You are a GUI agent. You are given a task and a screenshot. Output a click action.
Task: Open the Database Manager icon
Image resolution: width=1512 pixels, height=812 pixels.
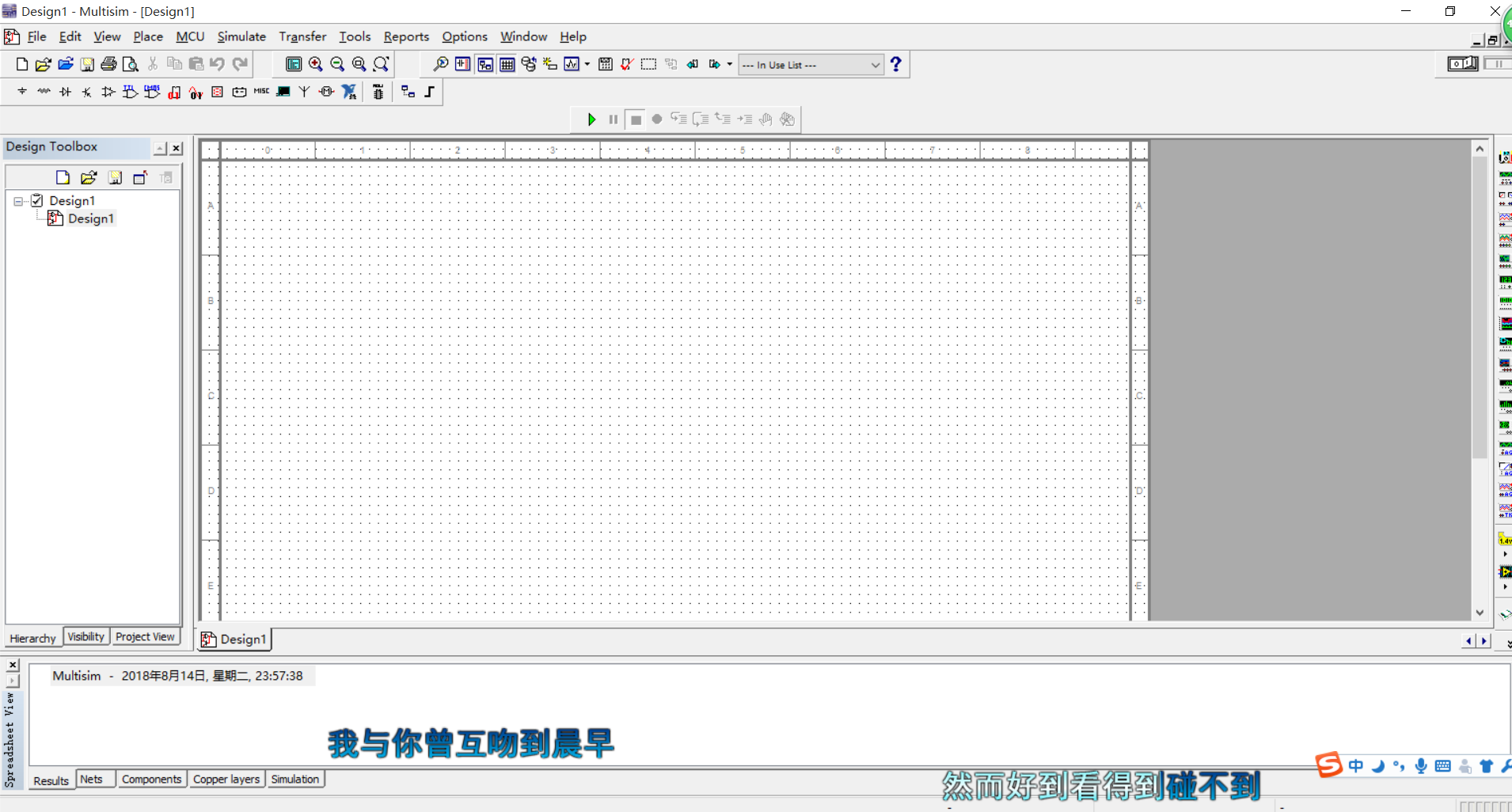coord(529,64)
